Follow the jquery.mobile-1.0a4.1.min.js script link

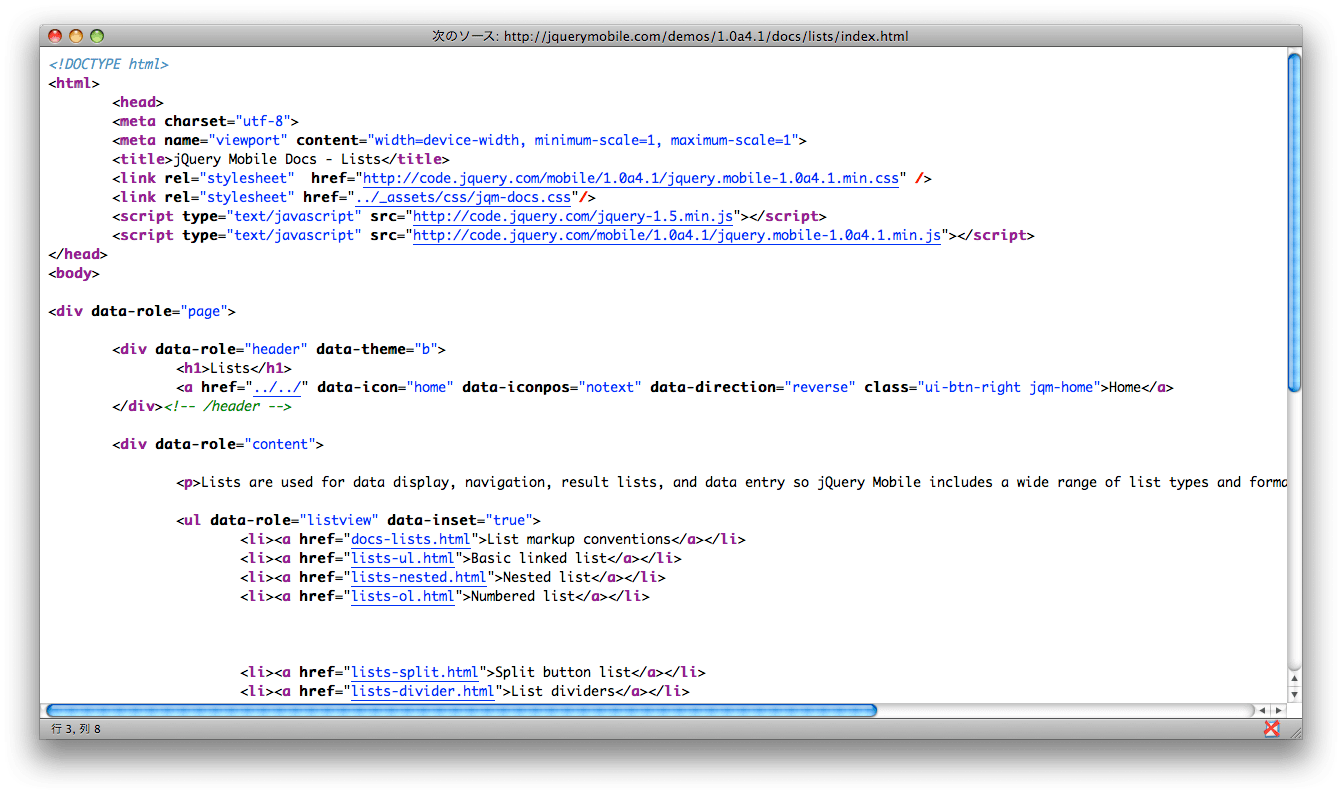pos(677,235)
